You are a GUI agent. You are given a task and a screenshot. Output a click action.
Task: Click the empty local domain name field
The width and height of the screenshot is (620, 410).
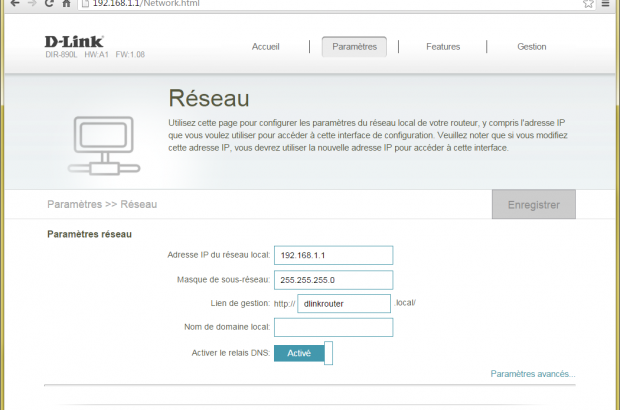tap(333, 328)
